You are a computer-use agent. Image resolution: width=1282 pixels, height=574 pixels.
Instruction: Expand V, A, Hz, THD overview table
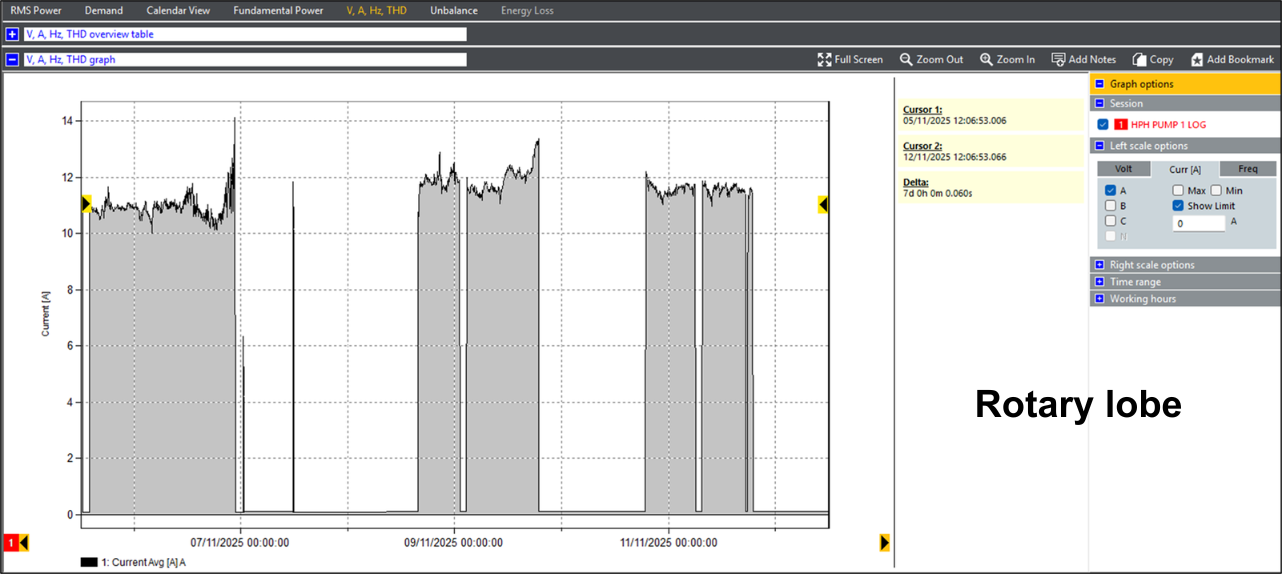coord(12,34)
